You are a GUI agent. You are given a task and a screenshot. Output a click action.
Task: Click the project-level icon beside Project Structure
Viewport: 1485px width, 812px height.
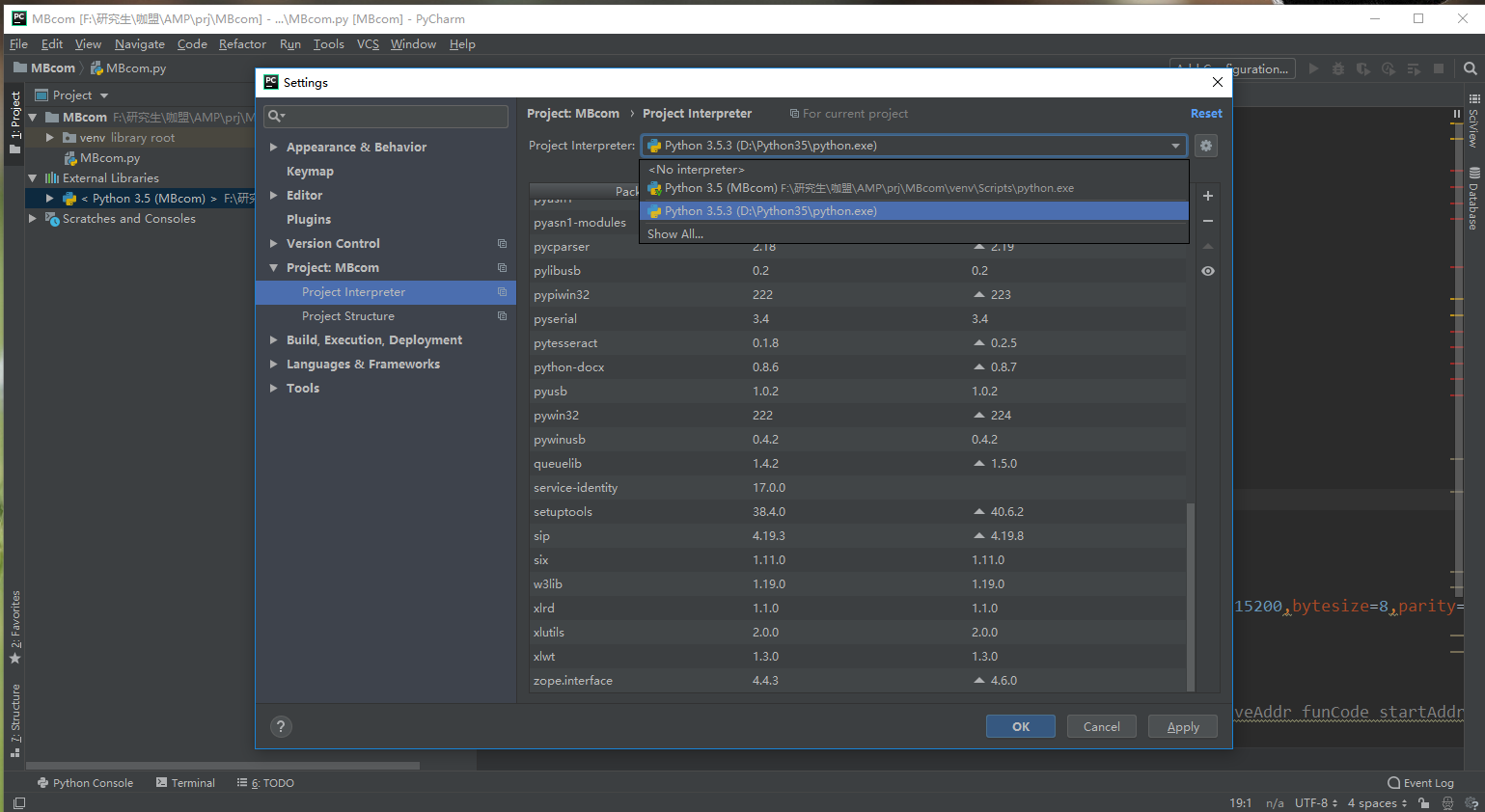502,315
